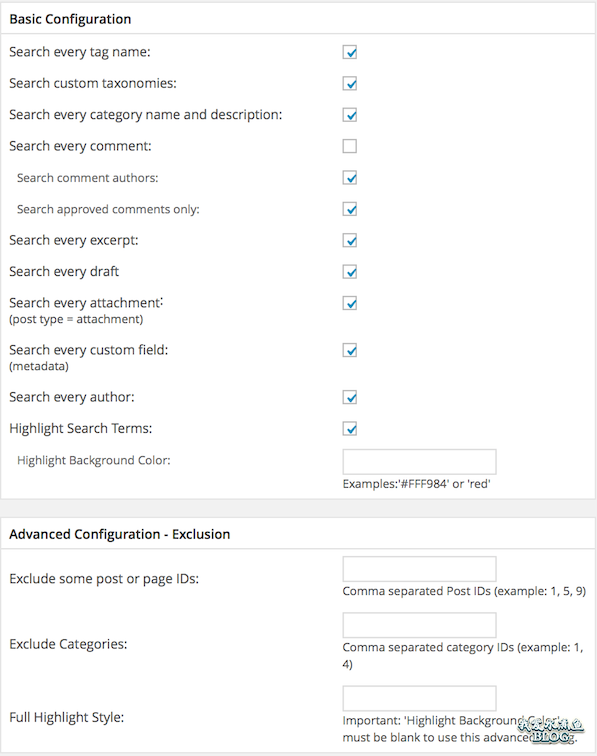
Task: Click the 'Comma separated category IDs' hint
Action: click(x=463, y=655)
